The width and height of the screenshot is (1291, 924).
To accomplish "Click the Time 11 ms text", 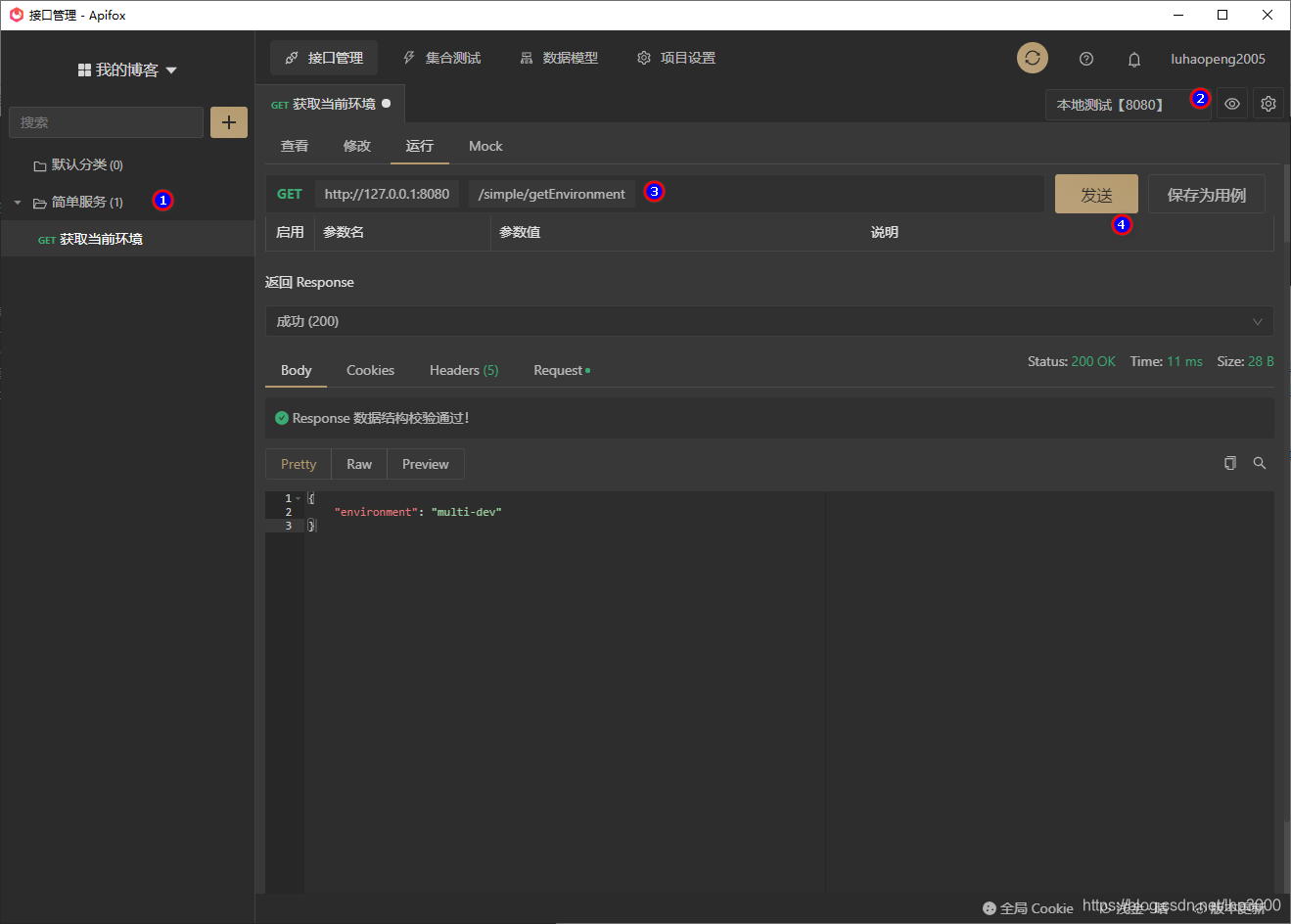I will point(1167,361).
